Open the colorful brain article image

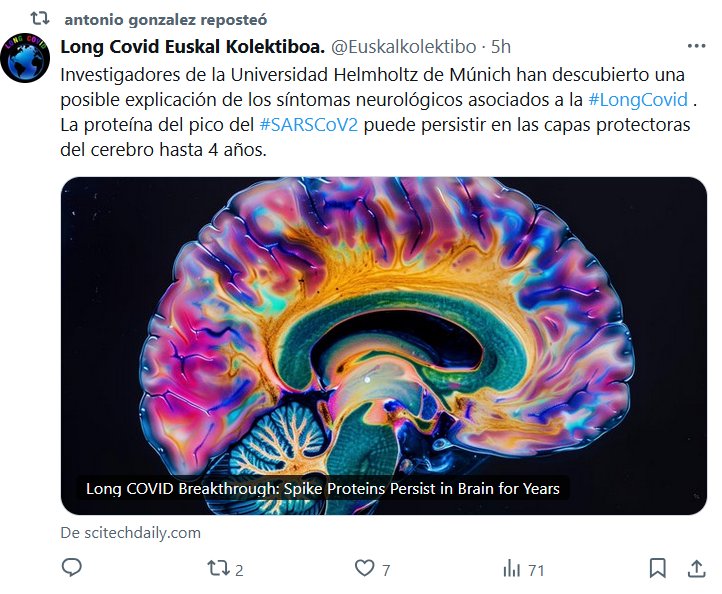pyautogui.click(x=384, y=346)
